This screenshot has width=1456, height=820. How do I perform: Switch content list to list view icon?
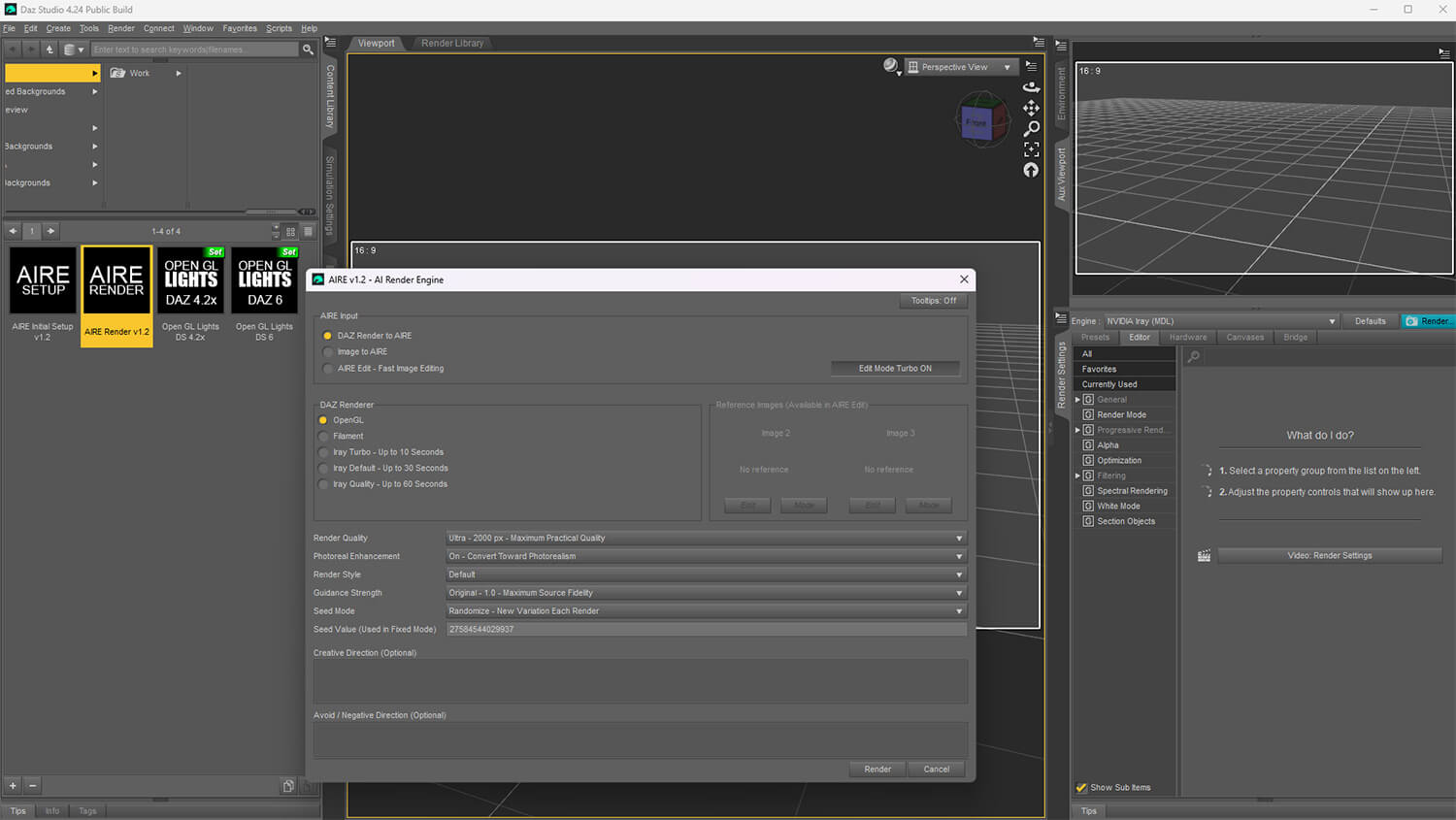pyautogui.click(x=308, y=231)
